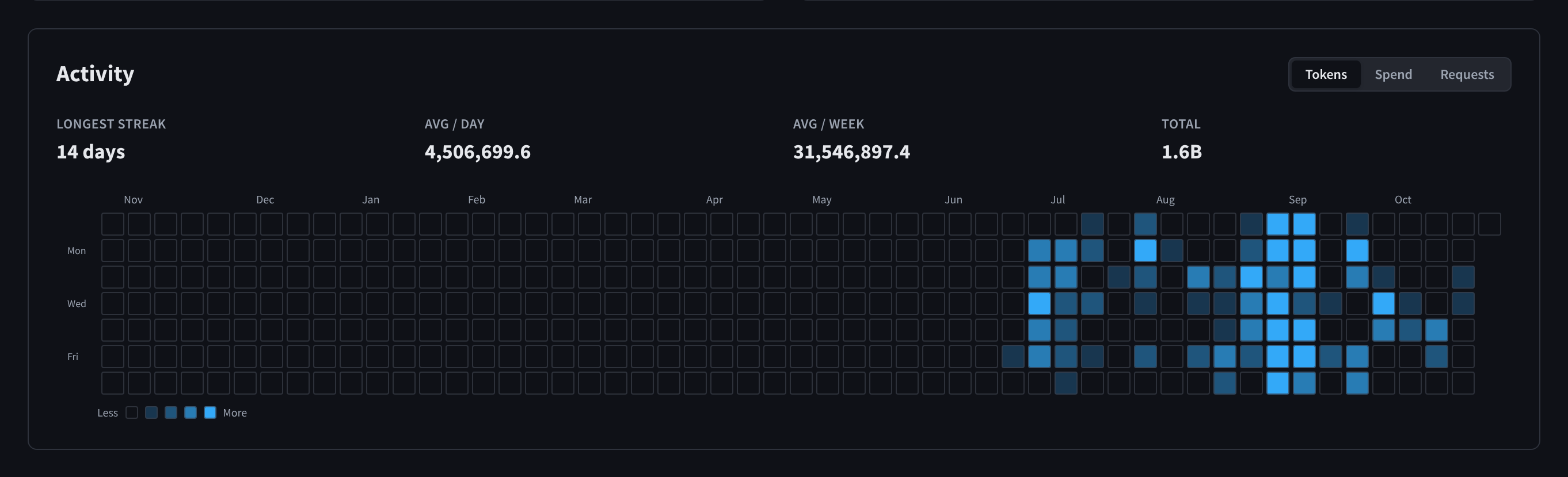Click the Feb month label
Viewport: 1568px width, 477px height.
pos(476,200)
